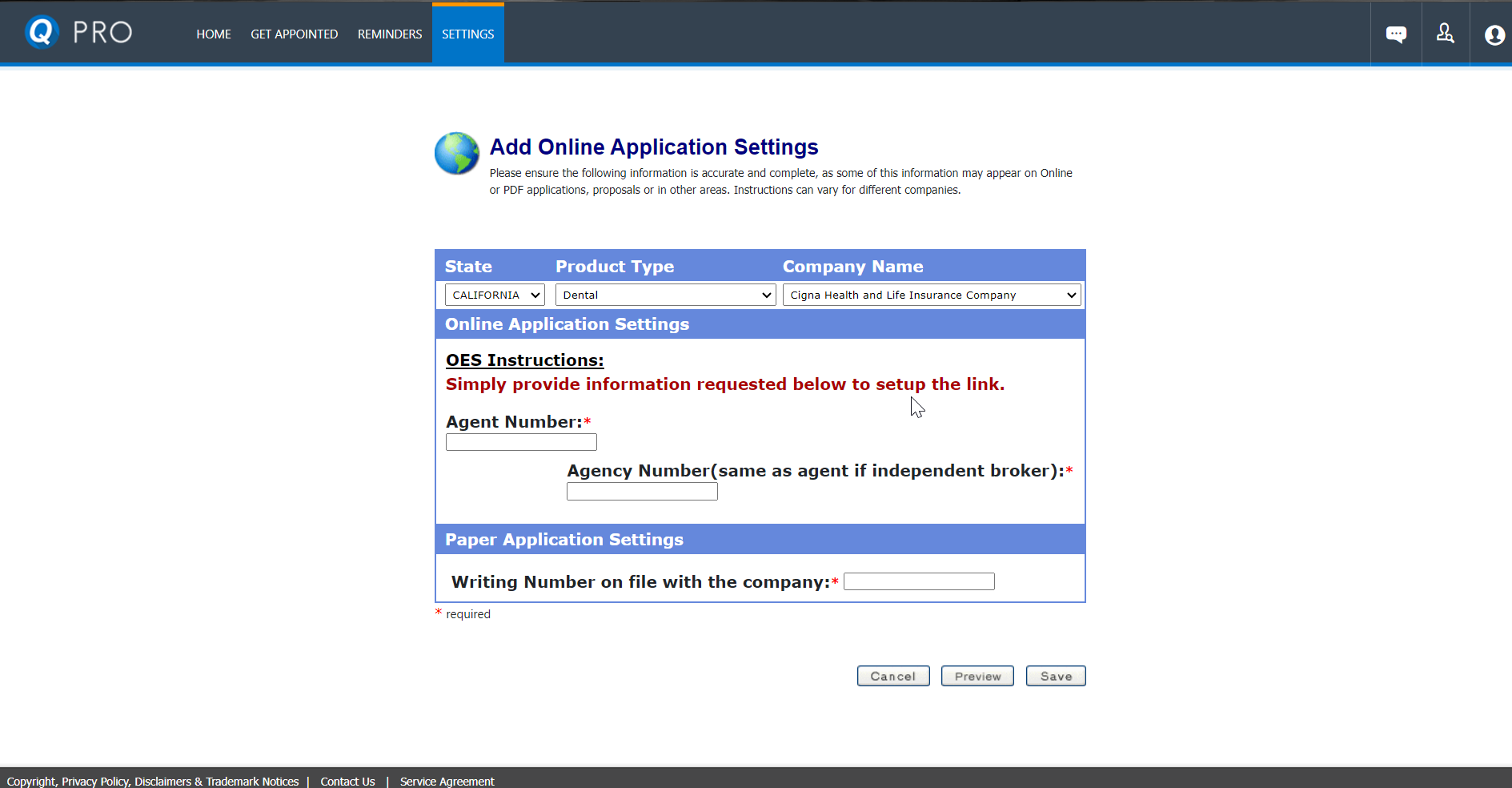Click the globe icon beside the title
The height and width of the screenshot is (788, 1512).
coord(457,153)
